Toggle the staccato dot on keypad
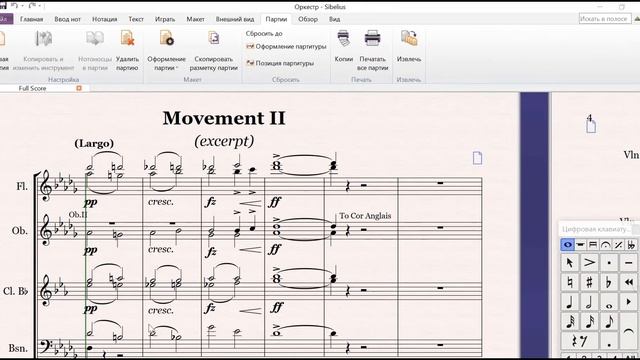Viewport: 640px width, 360px height. 609,262
